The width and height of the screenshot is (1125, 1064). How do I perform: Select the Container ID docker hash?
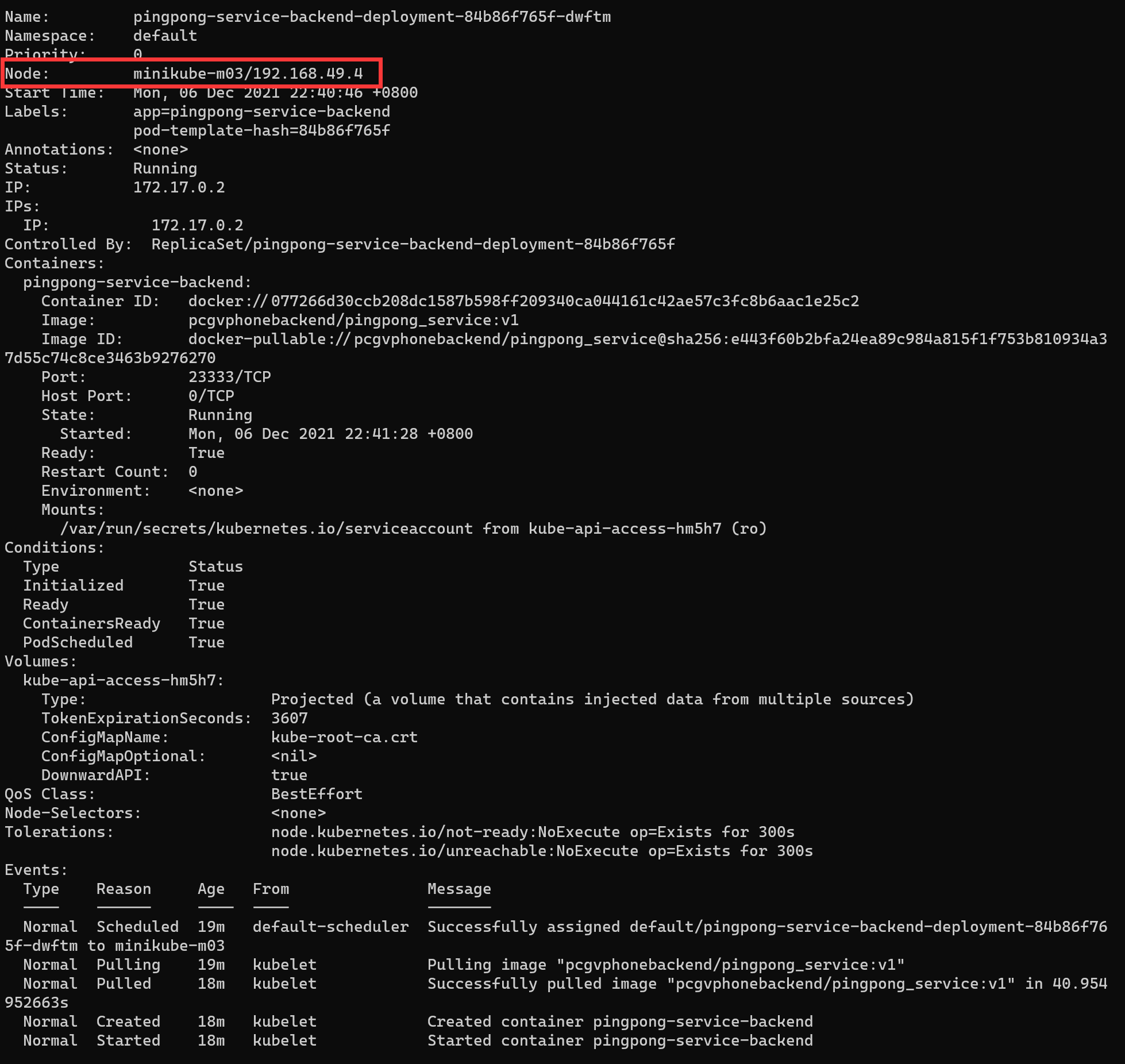point(523,300)
